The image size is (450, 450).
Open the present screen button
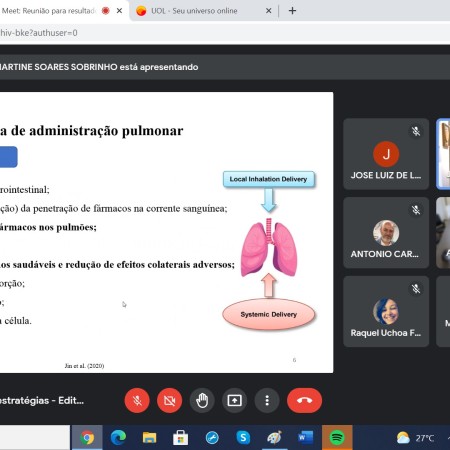(x=234, y=400)
